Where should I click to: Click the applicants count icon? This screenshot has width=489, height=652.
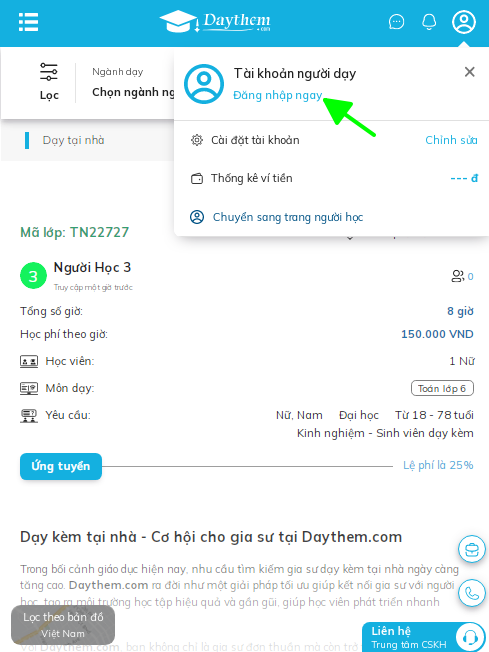tap(458, 276)
